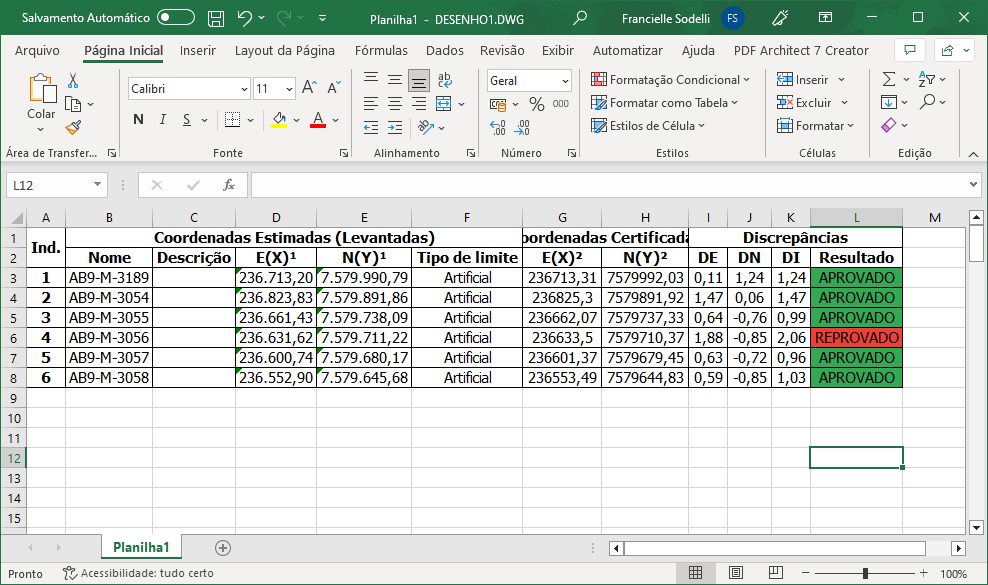Undo the last action

click(x=245, y=18)
